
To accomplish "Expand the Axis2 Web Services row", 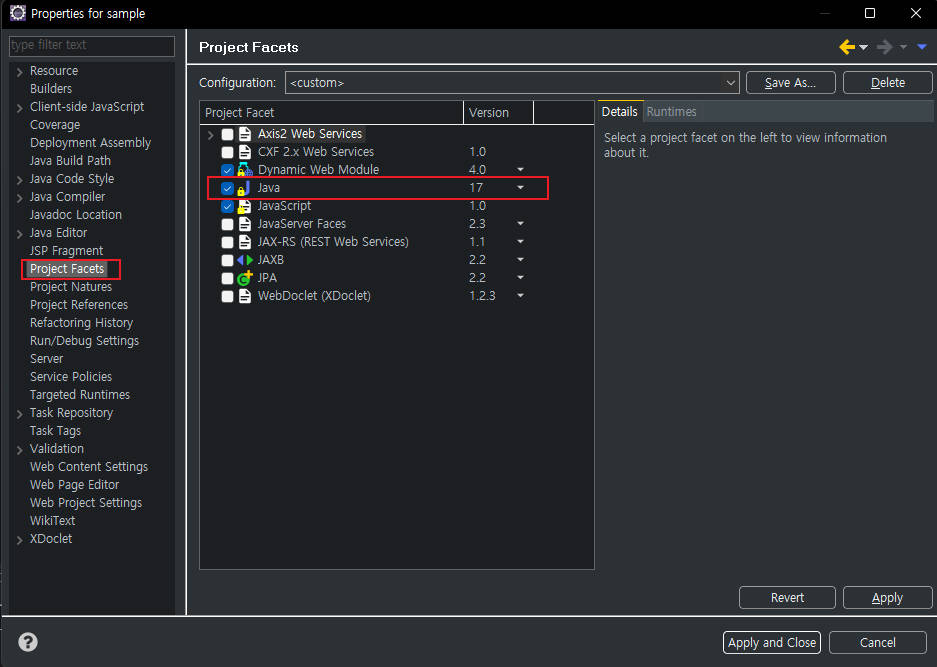I will [210, 134].
